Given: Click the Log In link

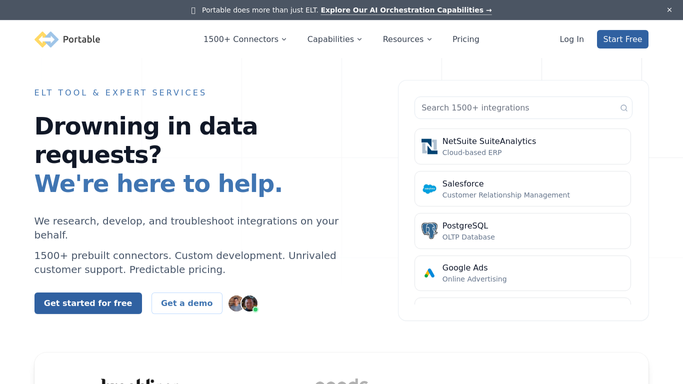Looking at the screenshot, I should (x=571, y=39).
